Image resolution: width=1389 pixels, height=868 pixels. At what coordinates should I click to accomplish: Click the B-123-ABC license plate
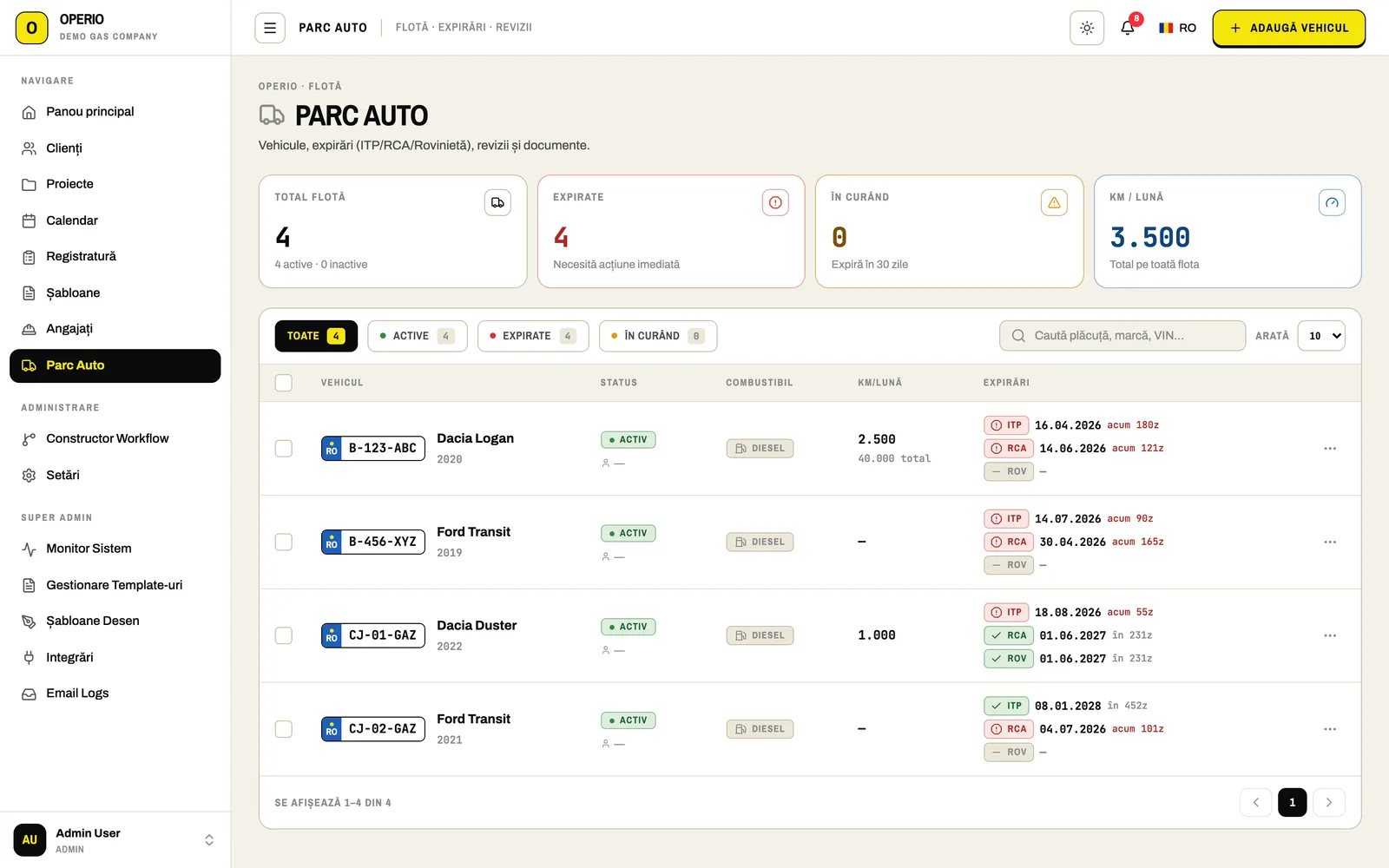[373, 449]
